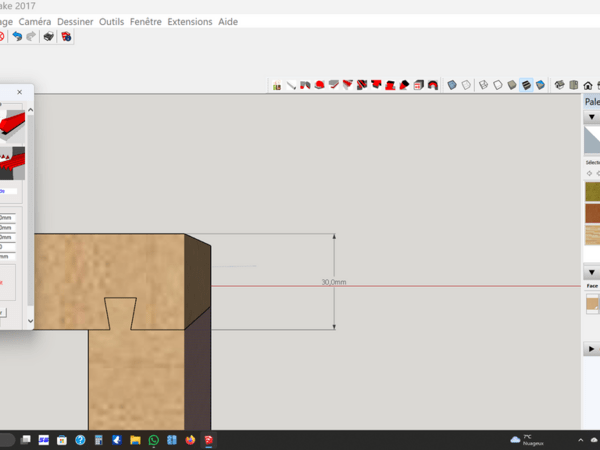This screenshot has width=600, height=450.
Task: Open the Caméra menu
Action: (34, 21)
